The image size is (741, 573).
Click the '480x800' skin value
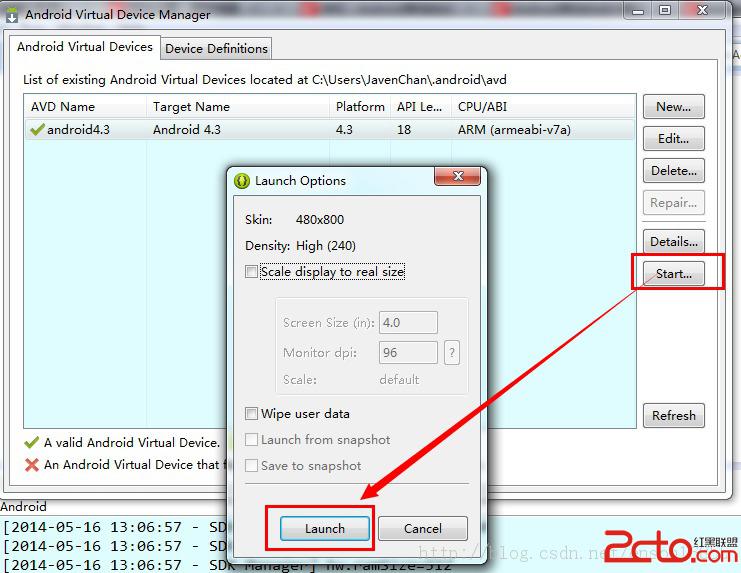coord(320,220)
